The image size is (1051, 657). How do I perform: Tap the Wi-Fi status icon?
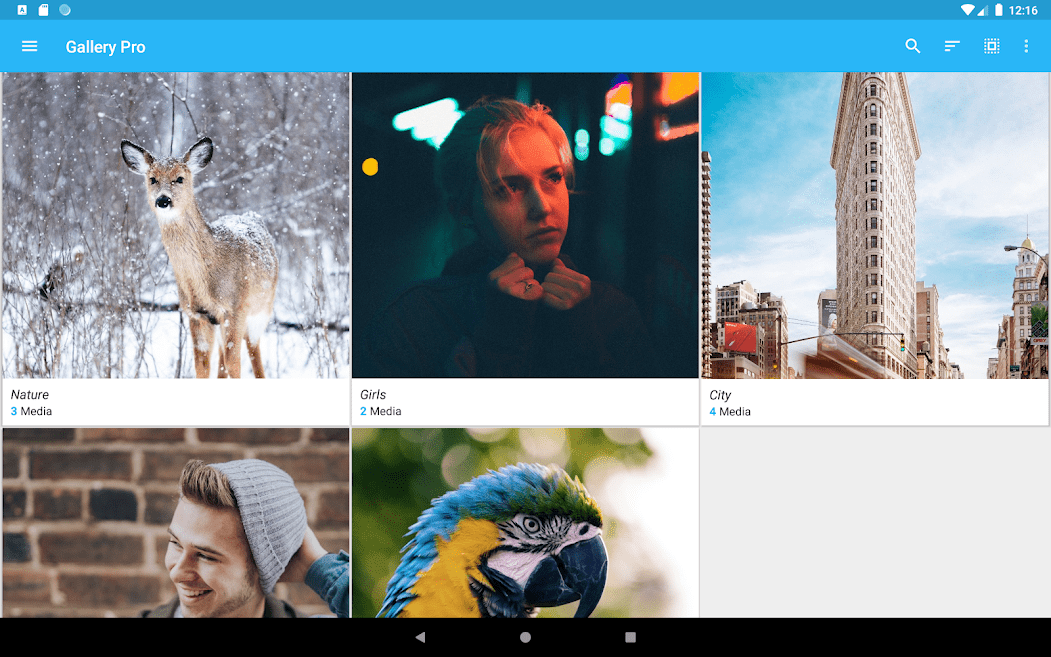(x=967, y=10)
